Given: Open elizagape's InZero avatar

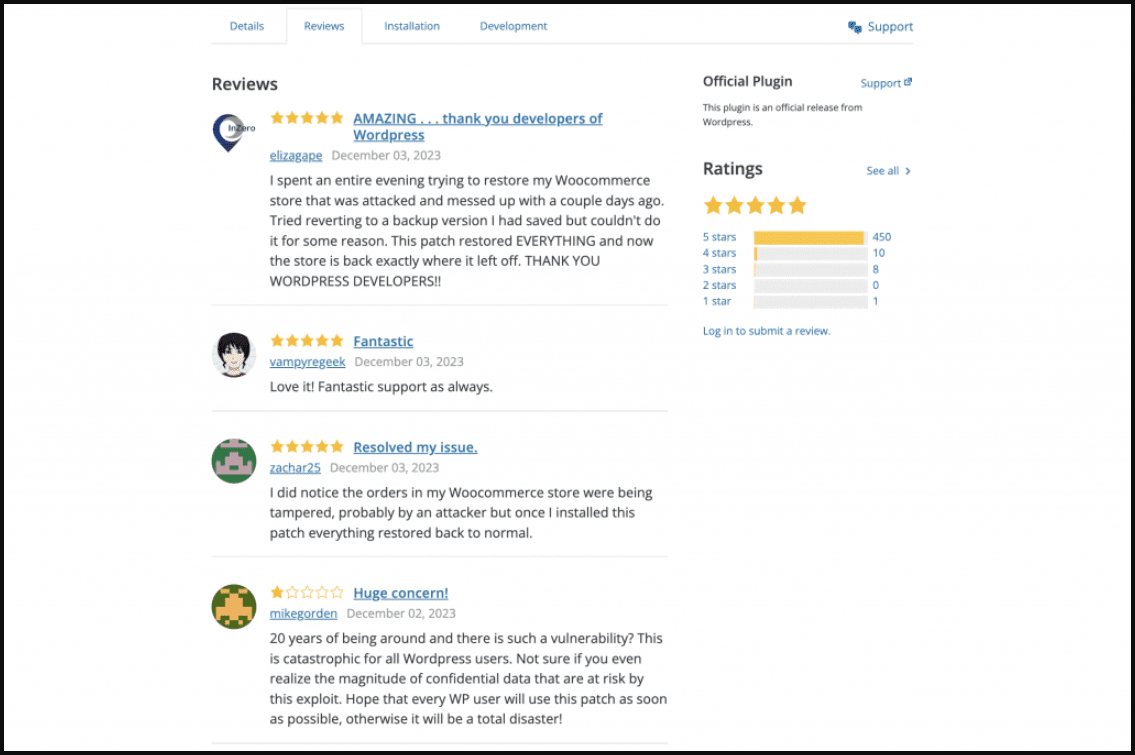Looking at the screenshot, I should (233, 132).
